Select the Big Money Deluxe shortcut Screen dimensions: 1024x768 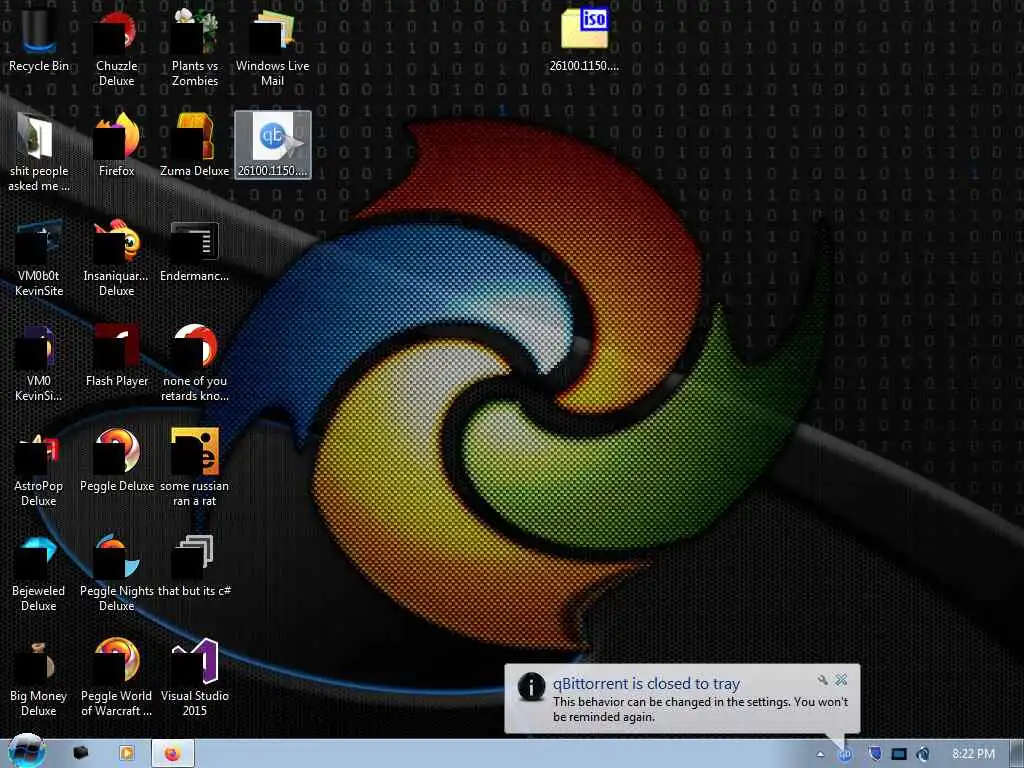(x=39, y=678)
